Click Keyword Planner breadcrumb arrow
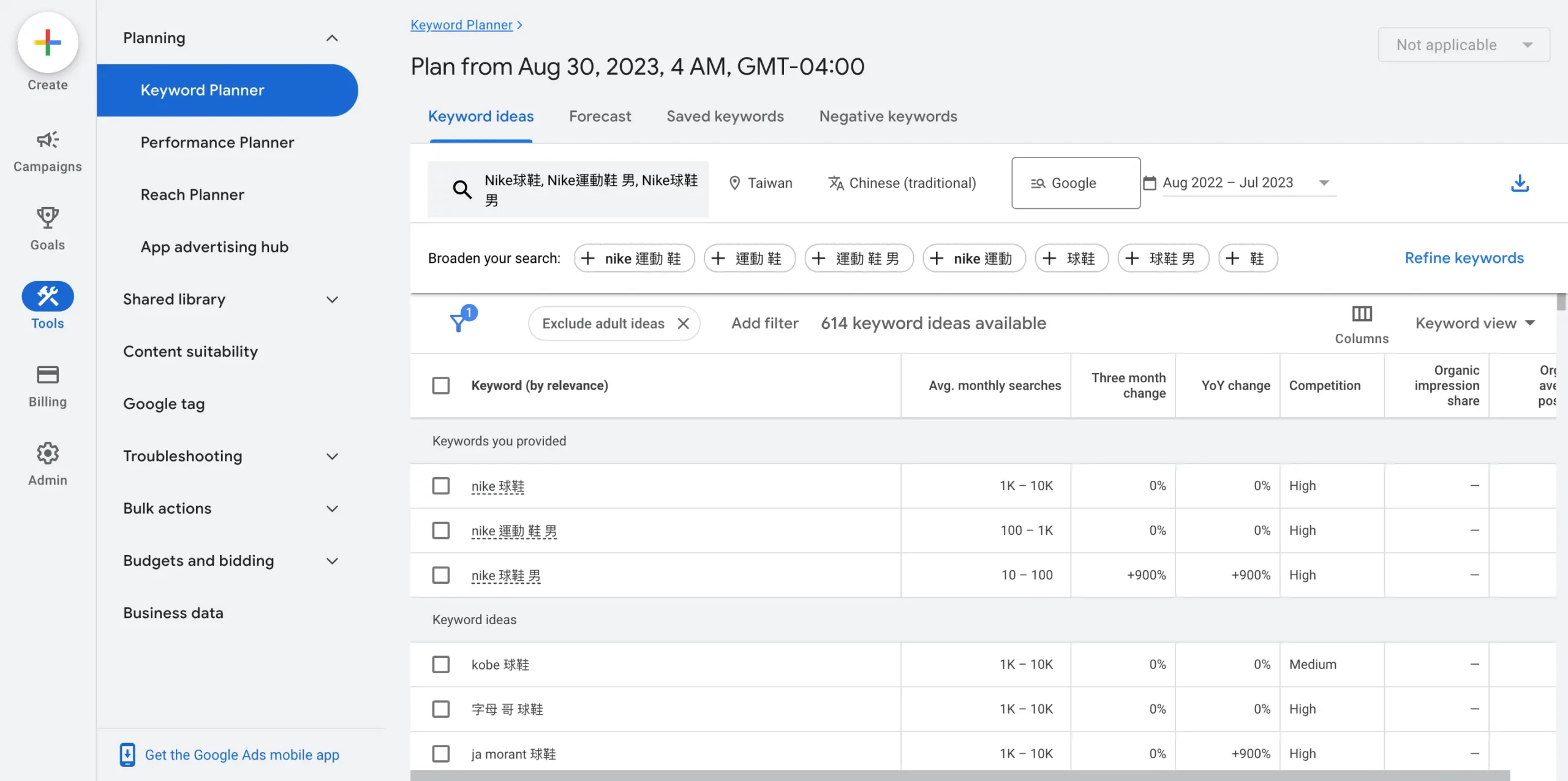The image size is (1568, 781). tap(519, 25)
